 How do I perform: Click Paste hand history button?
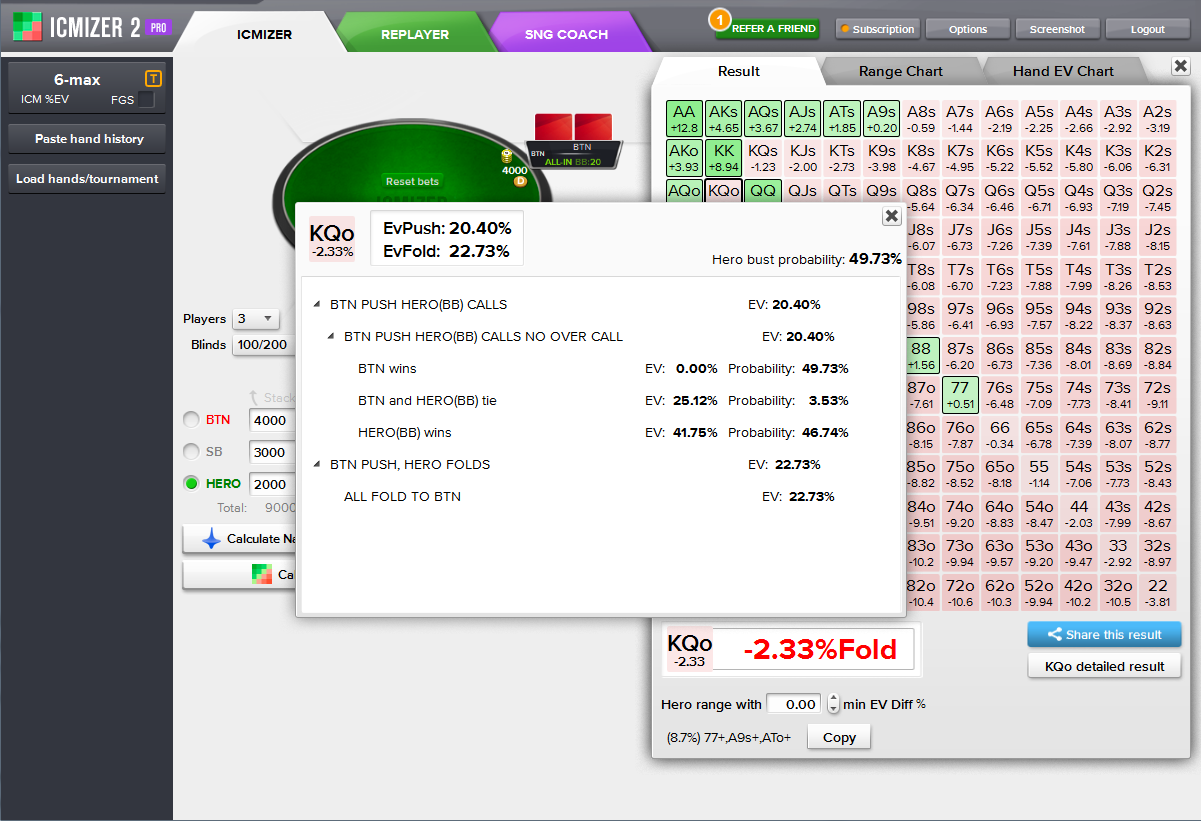pyautogui.click(x=88, y=139)
